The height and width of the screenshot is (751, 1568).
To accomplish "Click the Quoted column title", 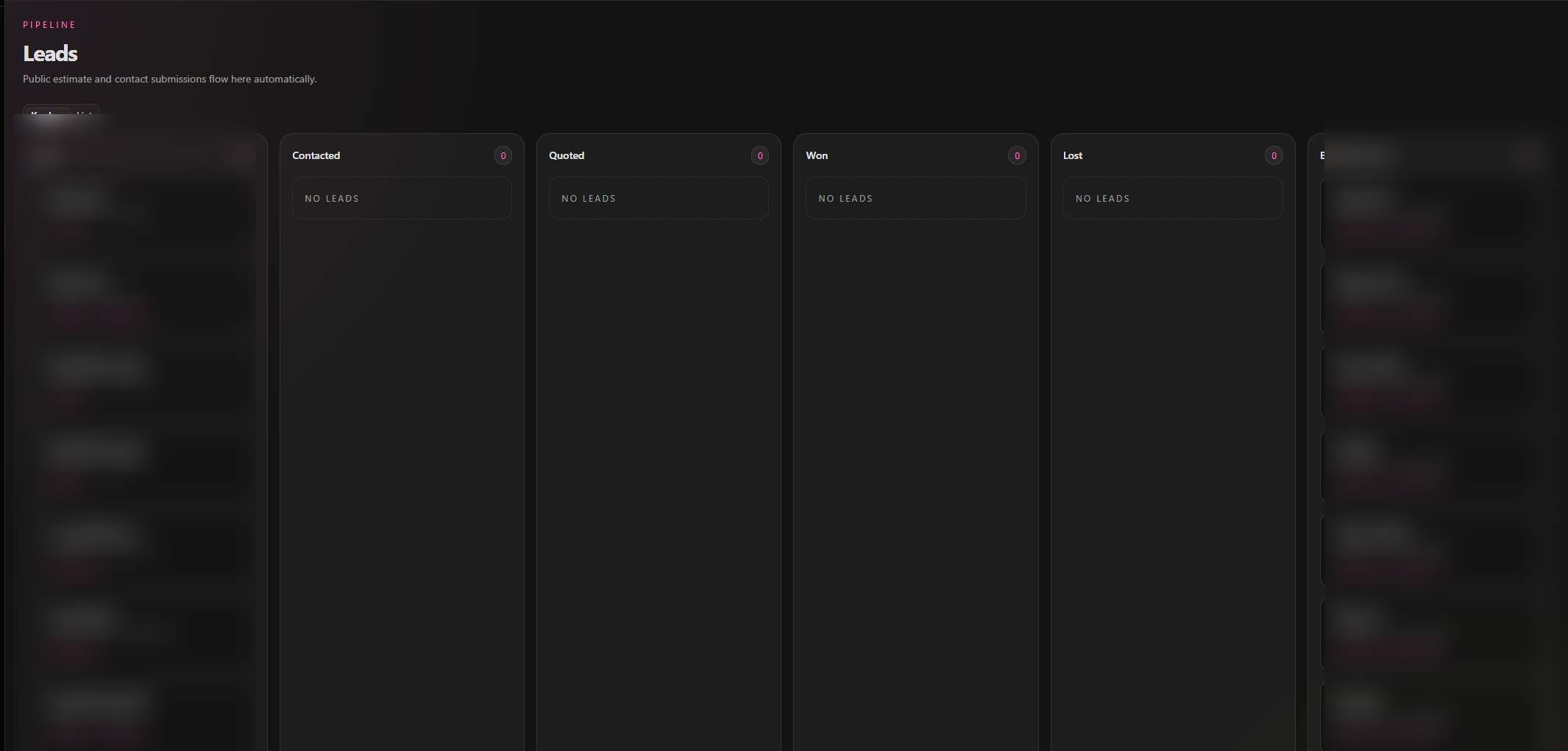I will point(567,155).
